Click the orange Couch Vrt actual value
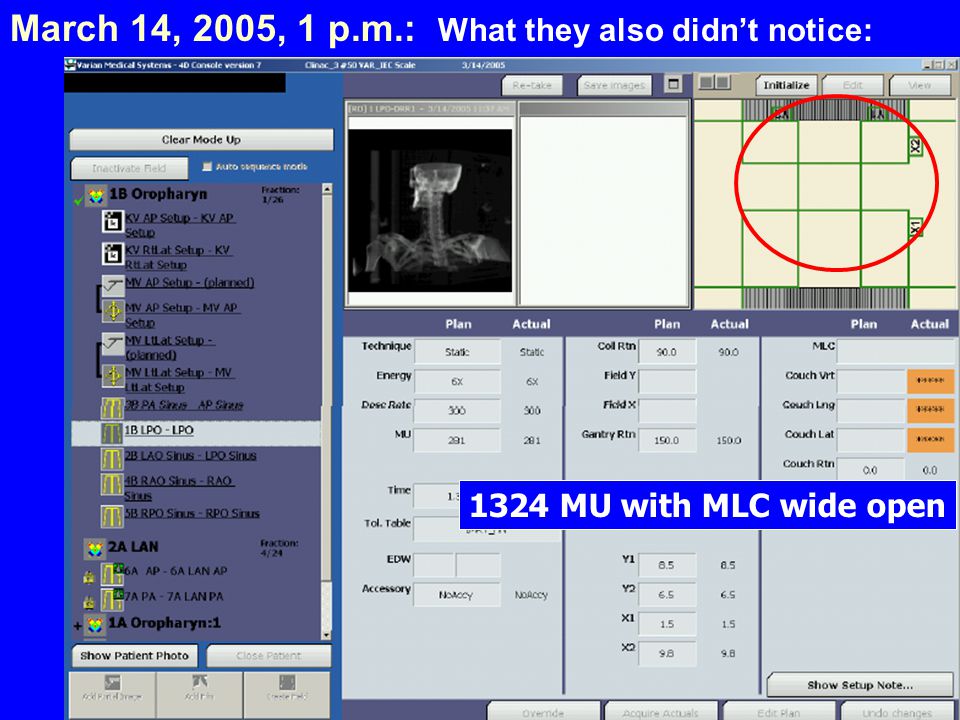The image size is (960, 720). click(930, 381)
